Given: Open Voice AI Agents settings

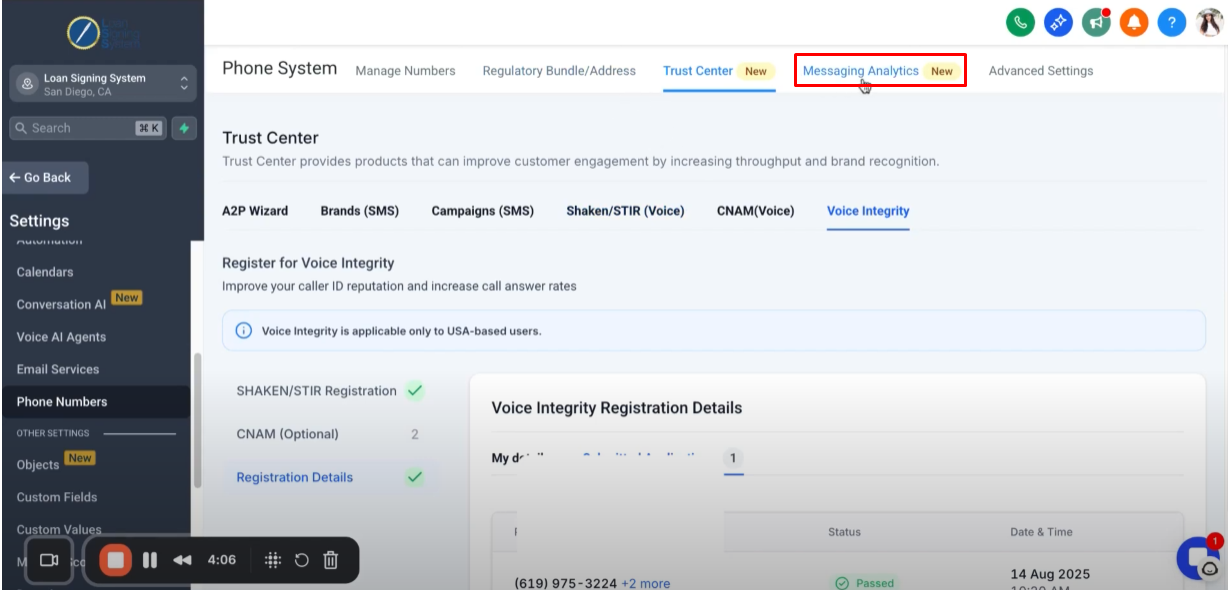Looking at the screenshot, I should (x=61, y=337).
